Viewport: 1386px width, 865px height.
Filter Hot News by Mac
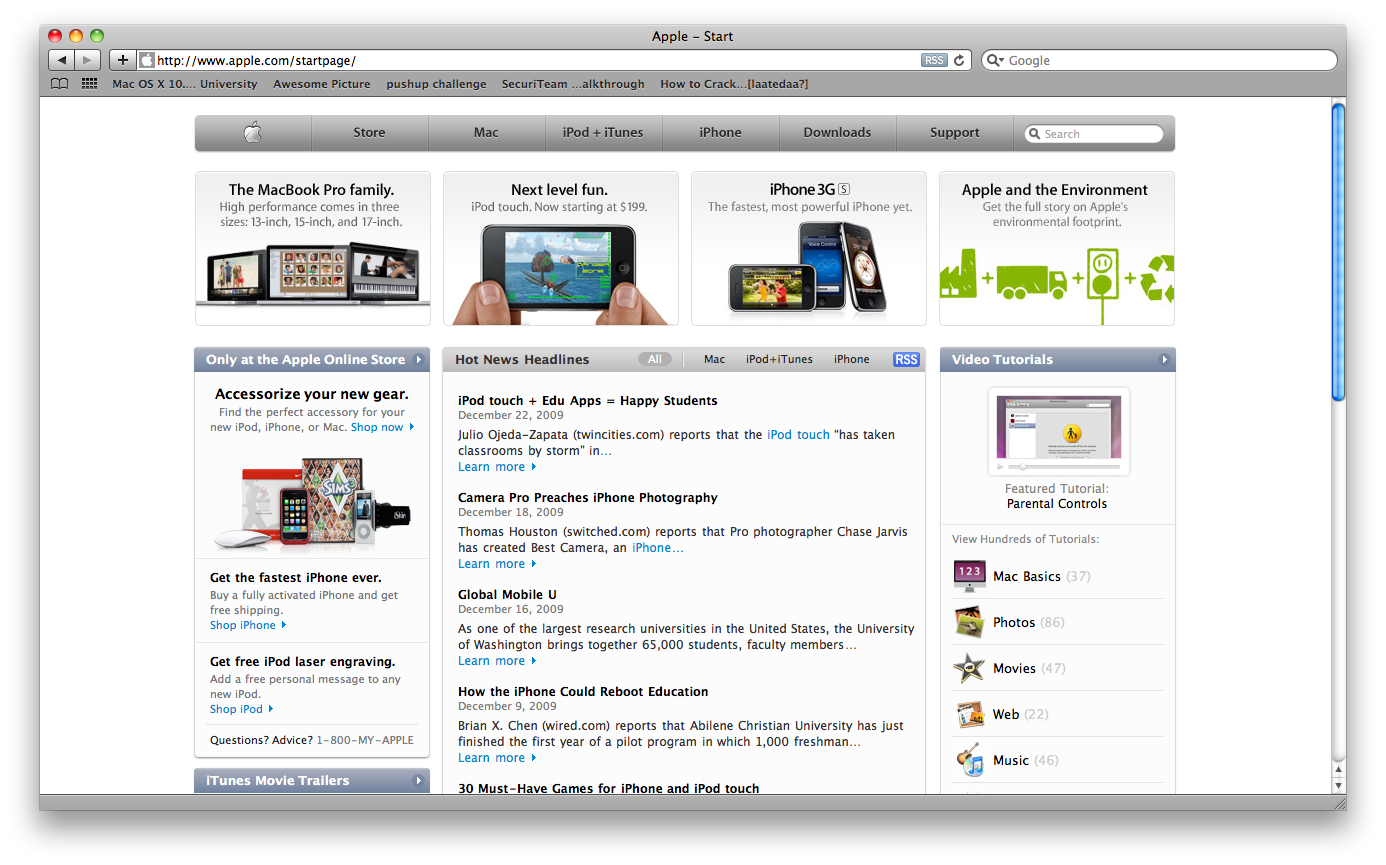(x=714, y=359)
